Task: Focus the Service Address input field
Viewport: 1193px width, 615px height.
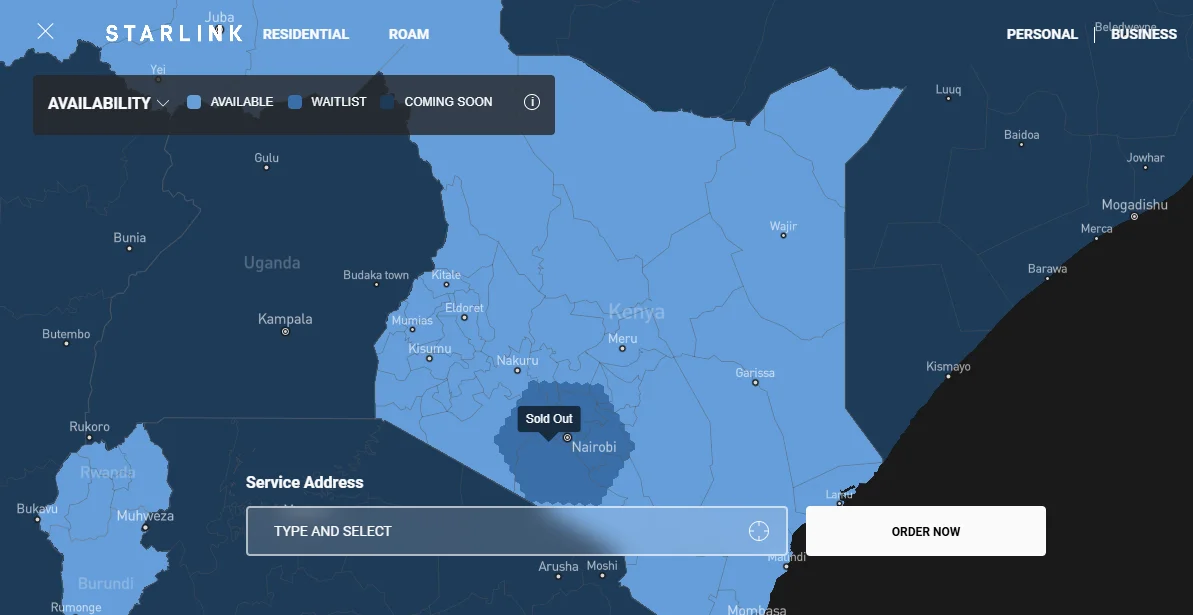Action: [x=517, y=531]
